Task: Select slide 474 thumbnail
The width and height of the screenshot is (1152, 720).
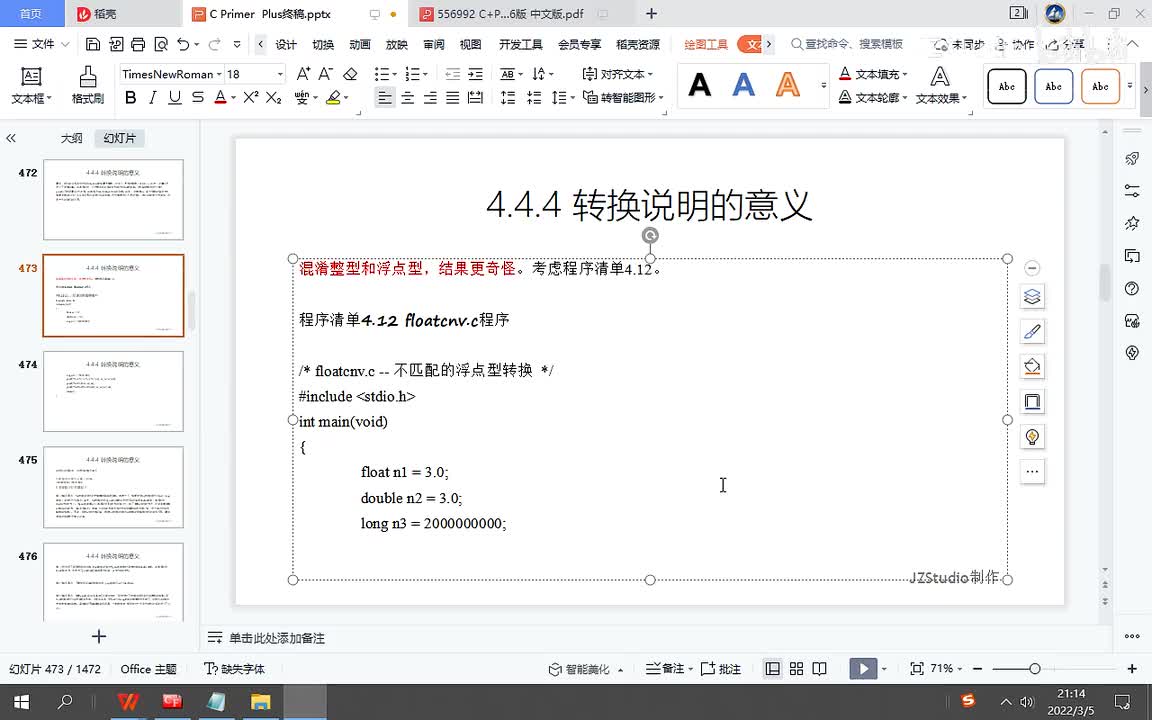Action: tap(113, 391)
